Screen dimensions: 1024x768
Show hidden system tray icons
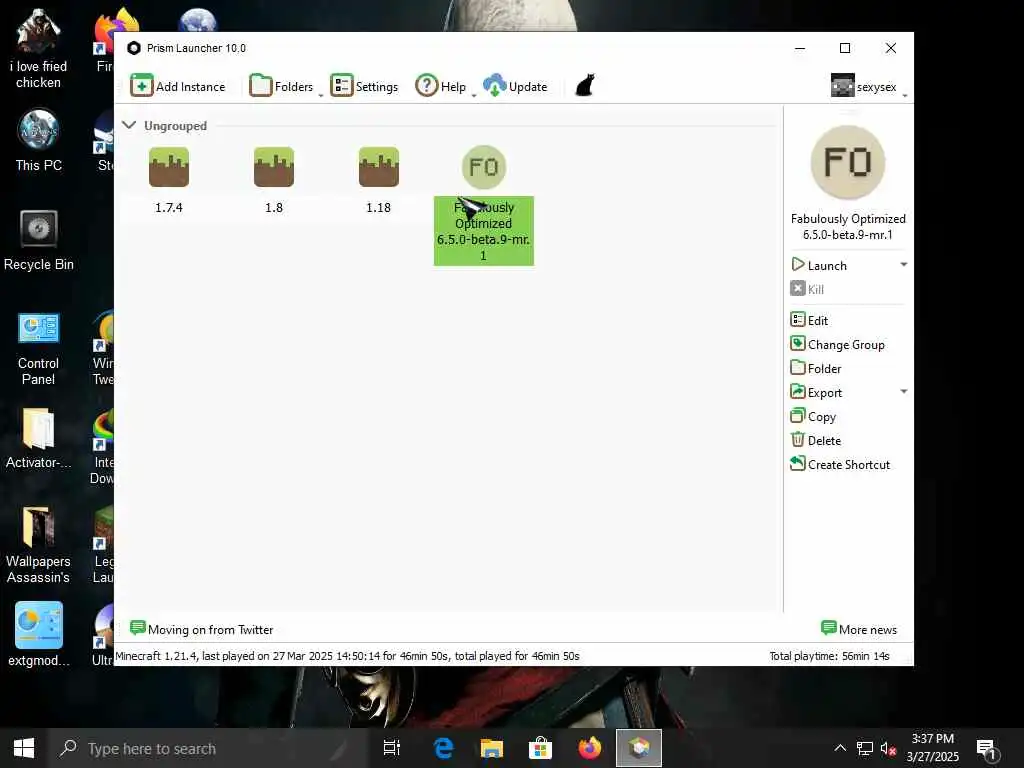point(840,748)
